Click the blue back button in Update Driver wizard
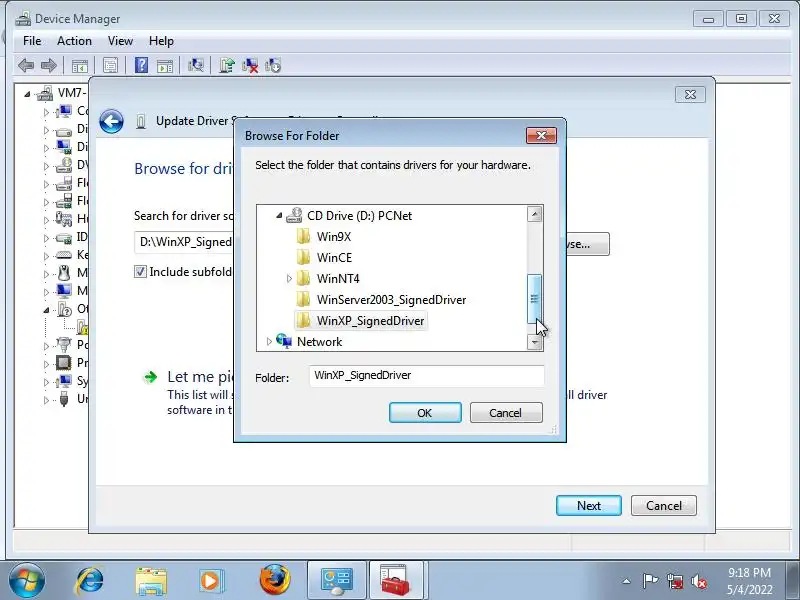 click(x=111, y=122)
